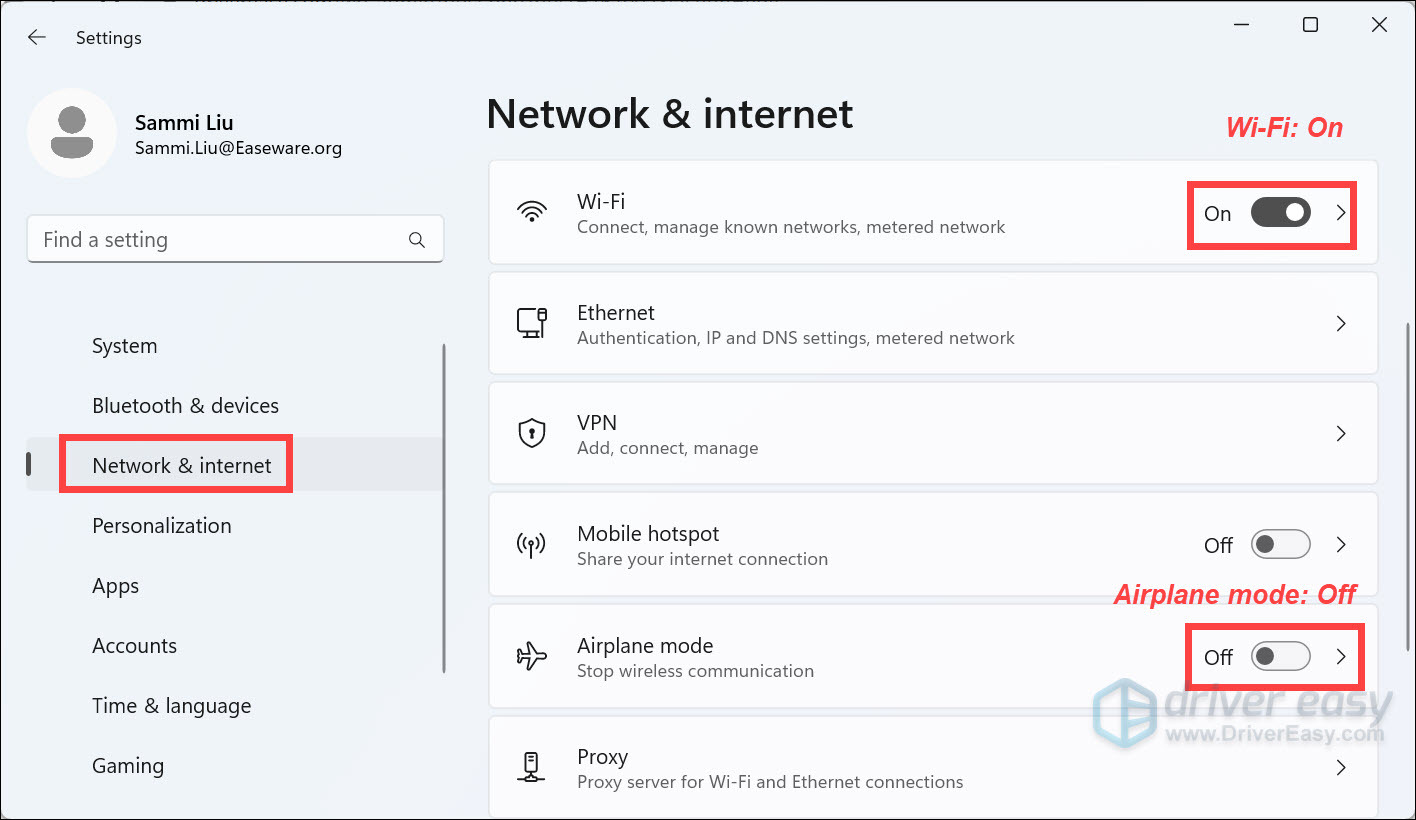Click the back arrow in Settings

(x=37, y=38)
